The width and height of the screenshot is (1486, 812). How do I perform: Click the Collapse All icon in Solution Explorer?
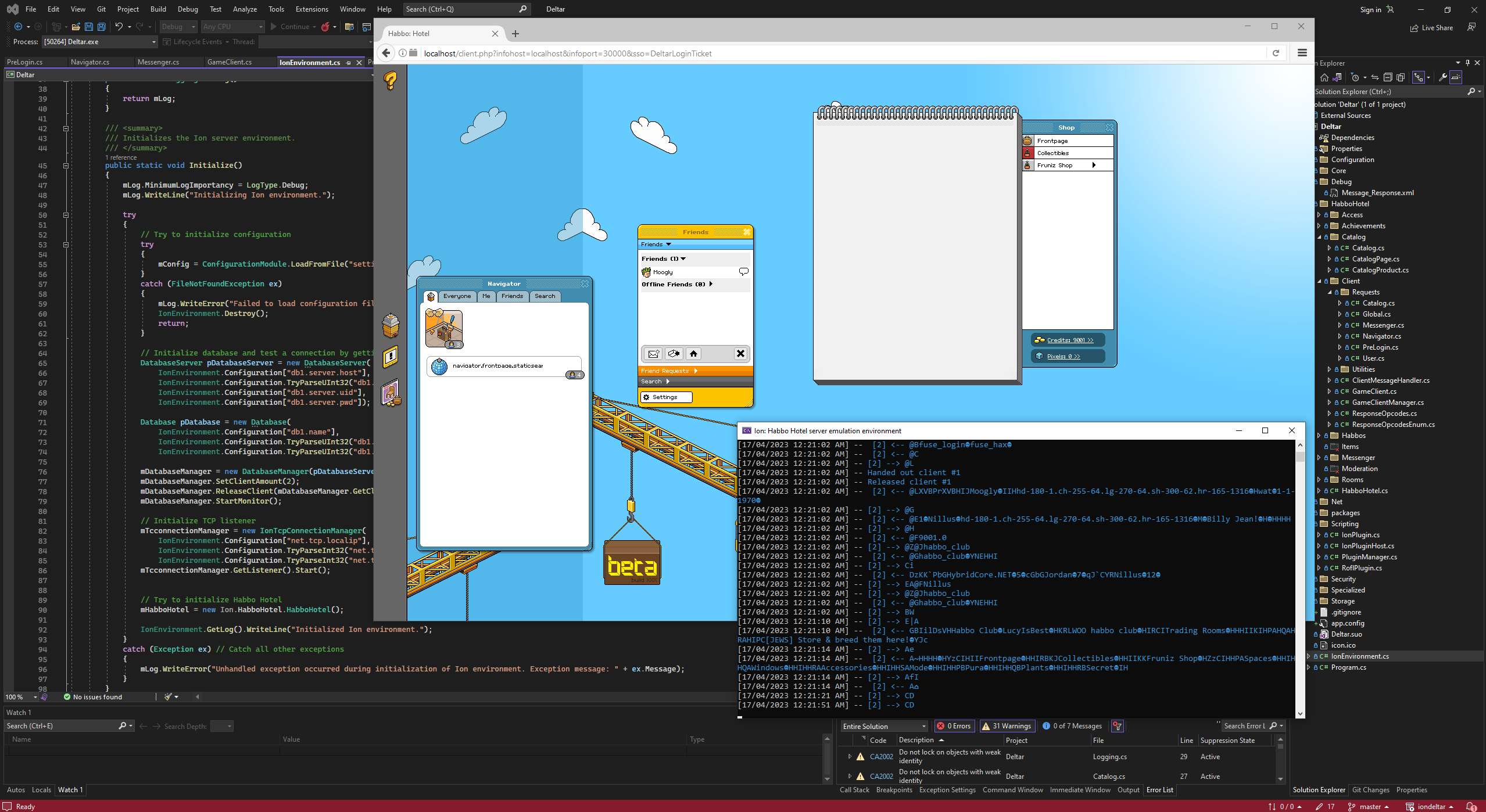[1388, 77]
